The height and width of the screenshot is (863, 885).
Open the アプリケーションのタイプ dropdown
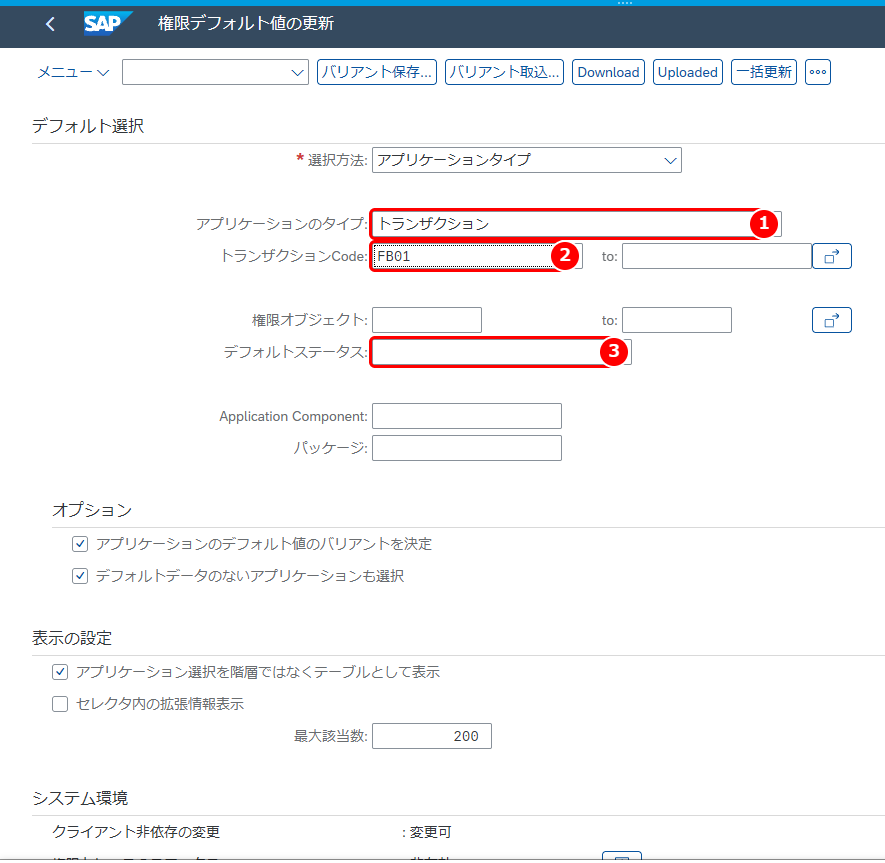point(576,224)
